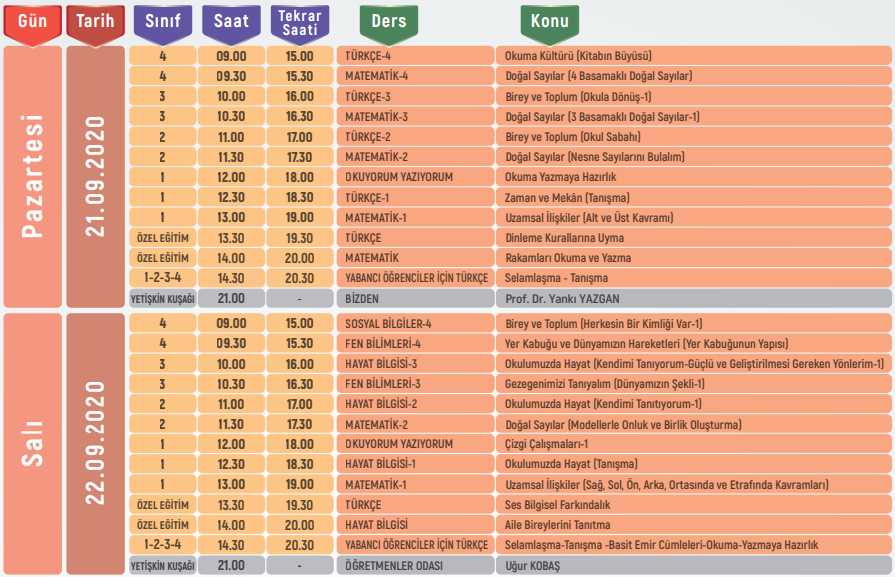Select the 21.09.2020 date block
This screenshot has height=577, width=895.
pyautogui.click(x=96, y=177)
